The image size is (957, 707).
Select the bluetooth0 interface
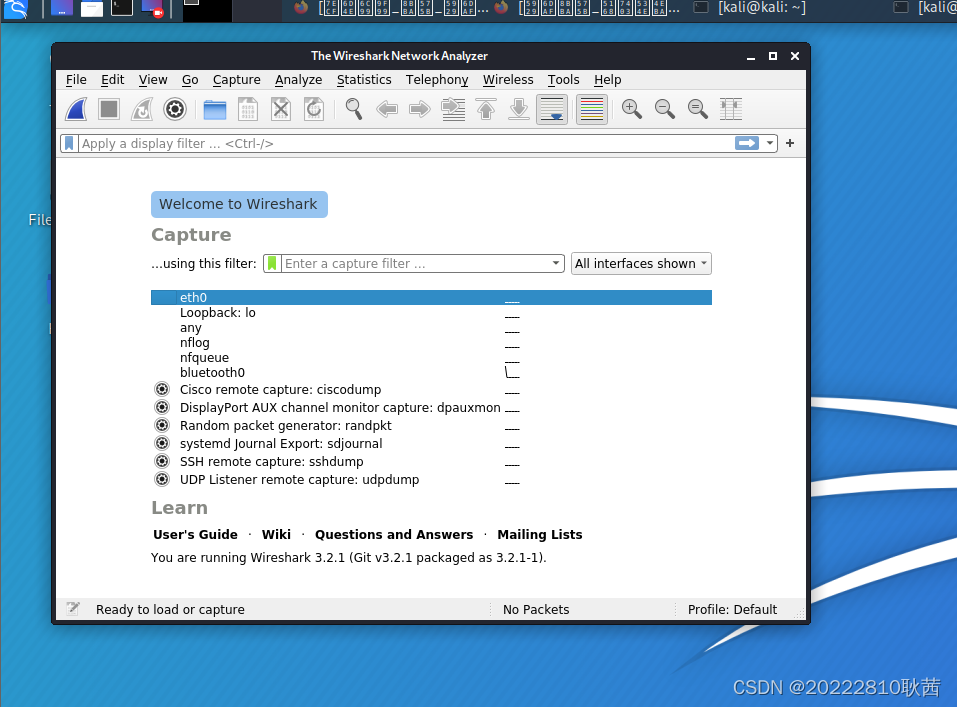[431, 372]
